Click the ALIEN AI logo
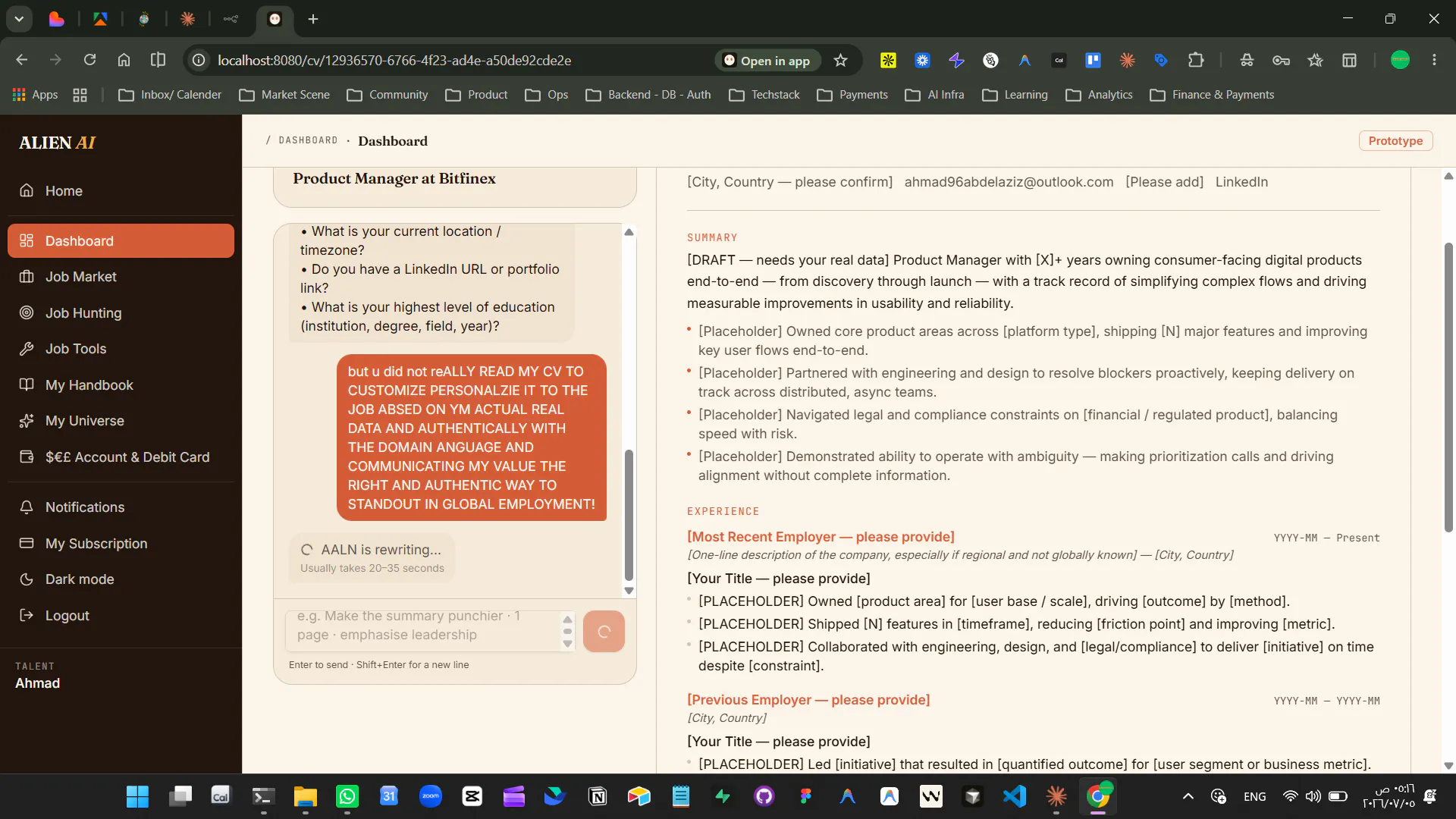The image size is (1456, 819). coord(58,143)
